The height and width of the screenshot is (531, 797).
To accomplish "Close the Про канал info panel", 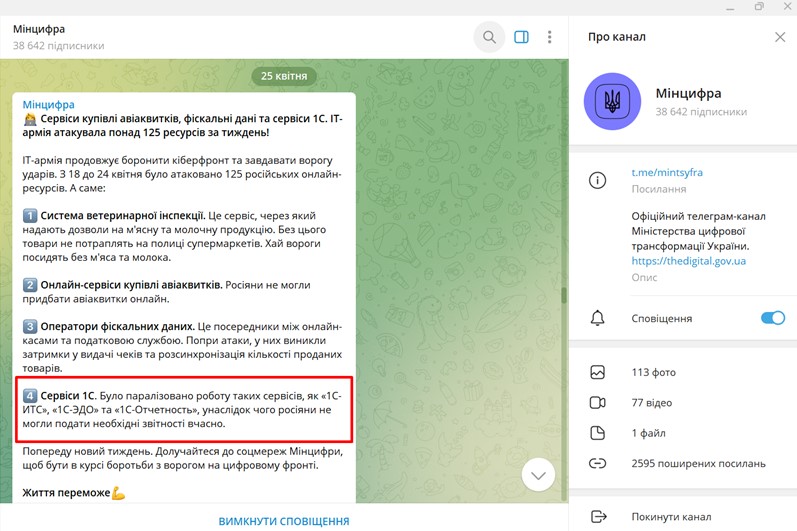I will tap(780, 37).
